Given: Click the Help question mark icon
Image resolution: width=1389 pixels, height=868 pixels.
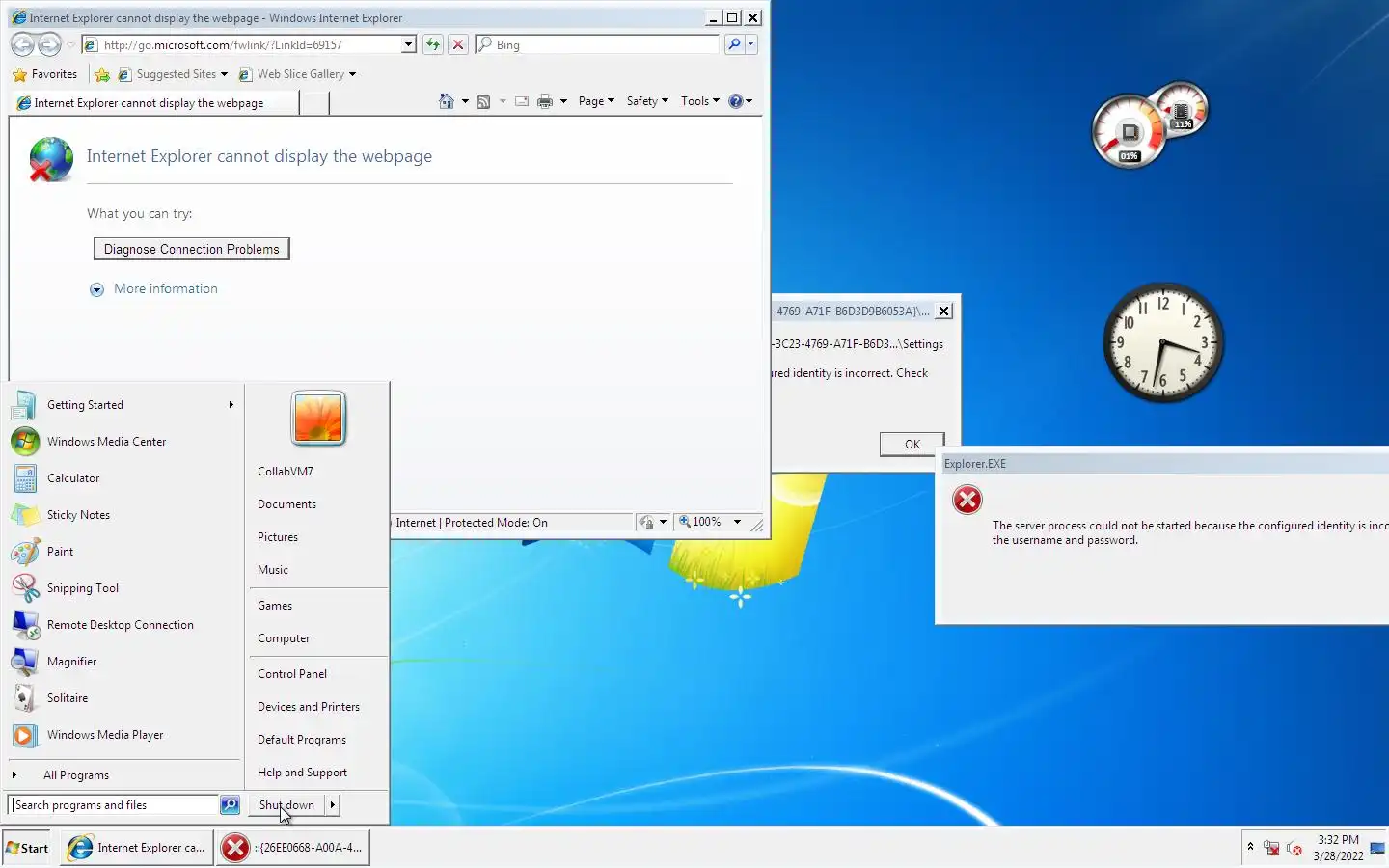Looking at the screenshot, I should pos(736,101).
